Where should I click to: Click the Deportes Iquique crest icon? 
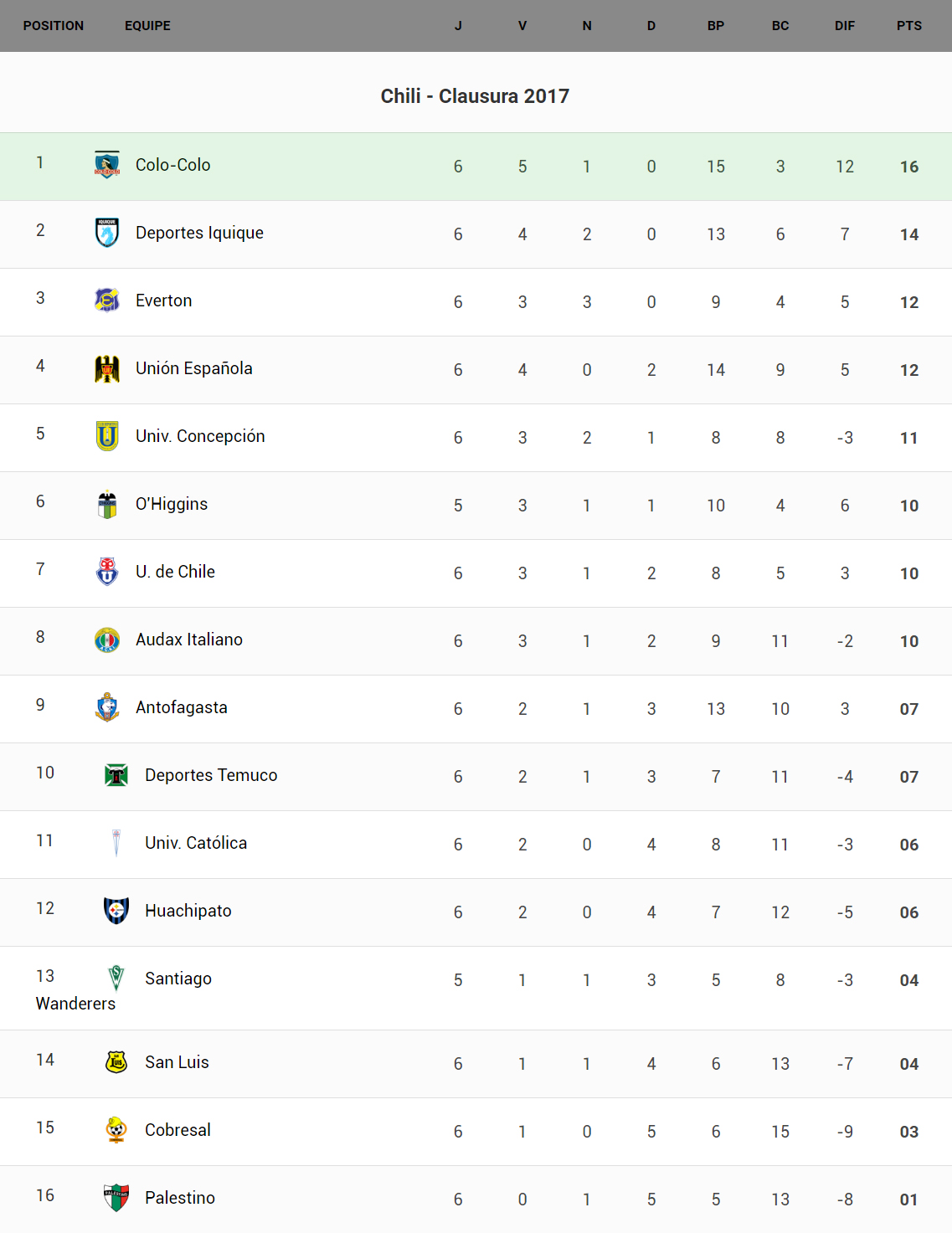coord(107,233)
